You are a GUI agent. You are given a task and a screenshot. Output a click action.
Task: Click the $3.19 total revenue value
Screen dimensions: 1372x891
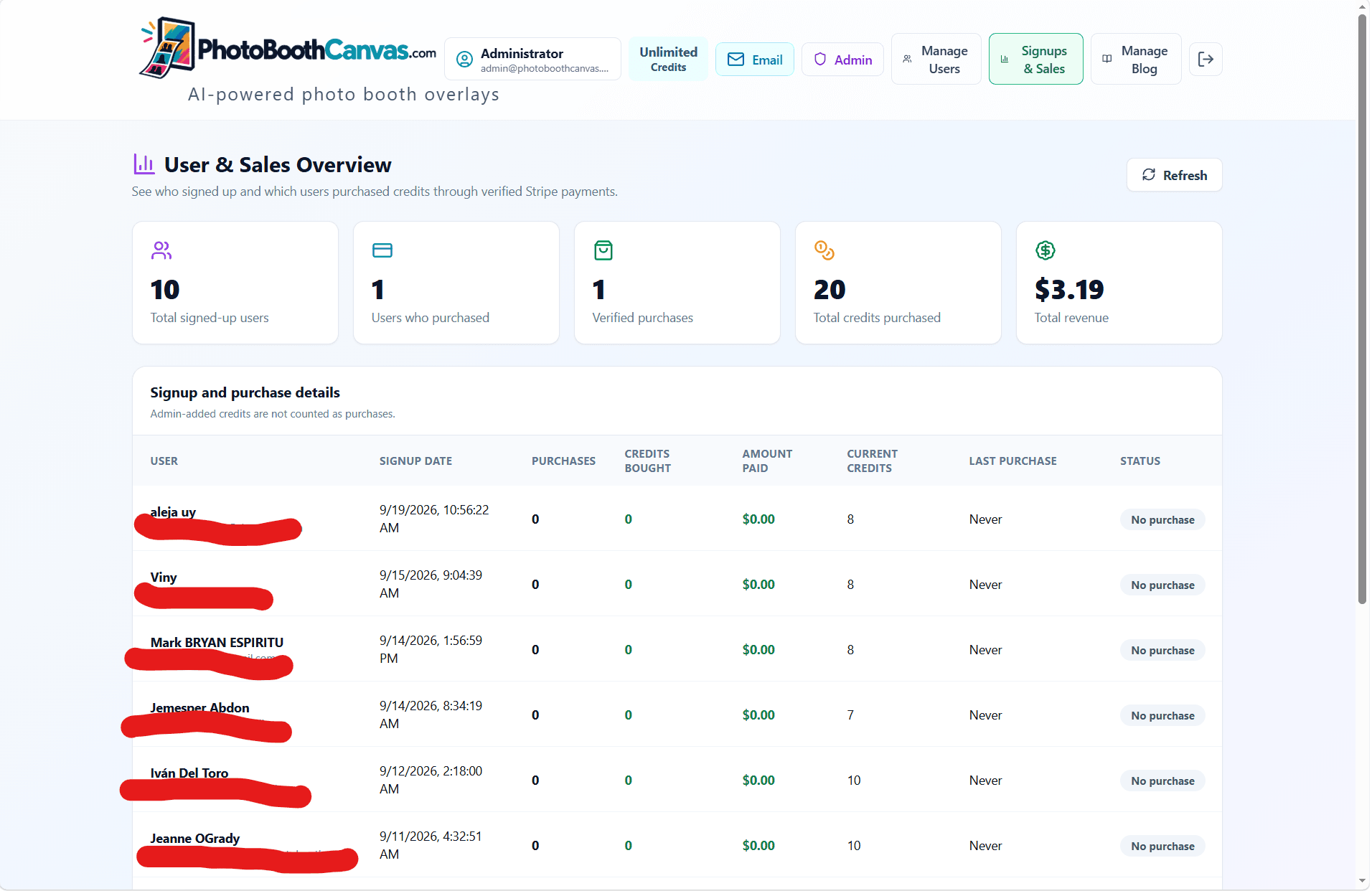tap(1069, 290)
